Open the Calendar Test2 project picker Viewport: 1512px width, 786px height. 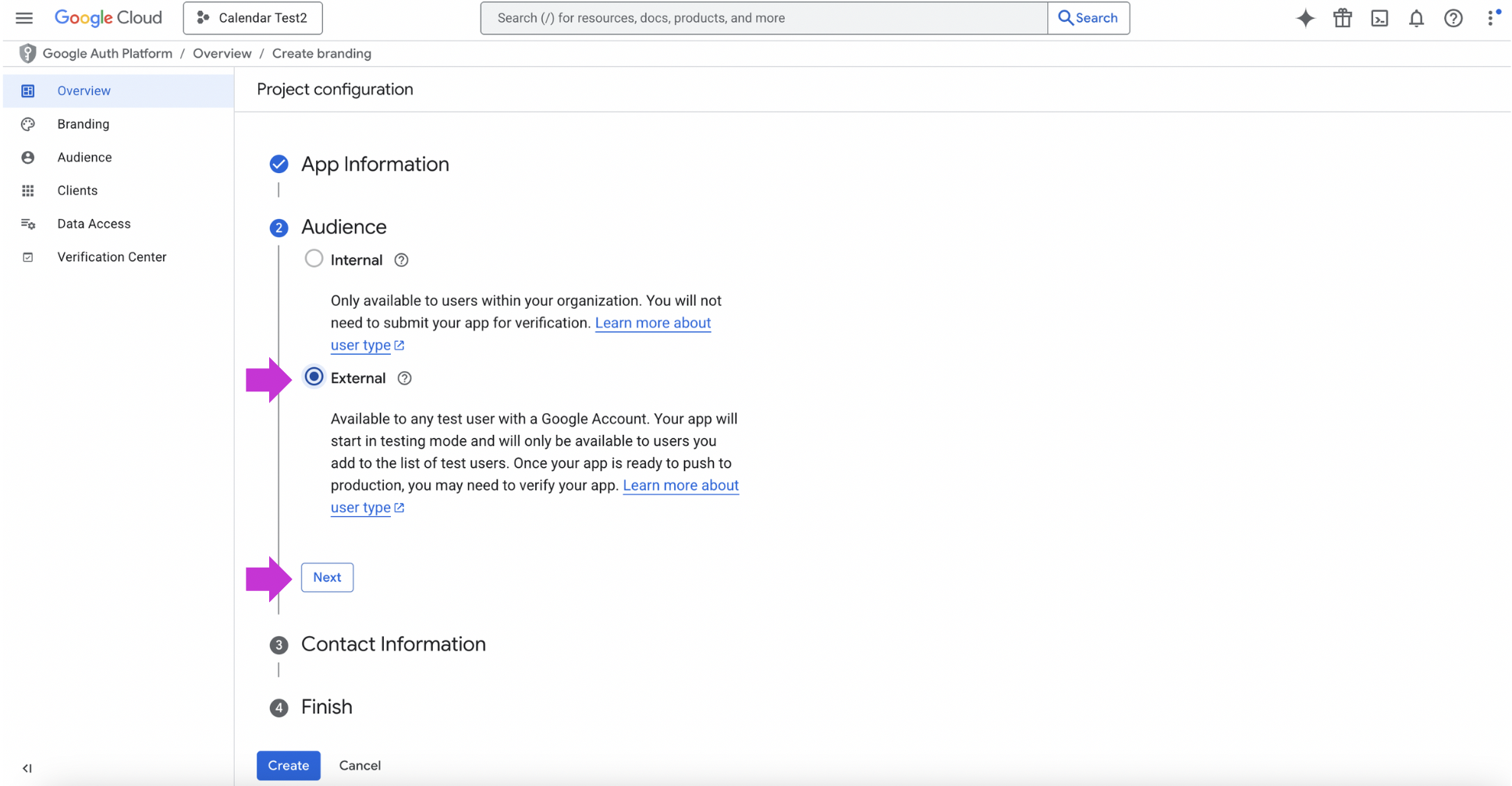pos(253,18)
